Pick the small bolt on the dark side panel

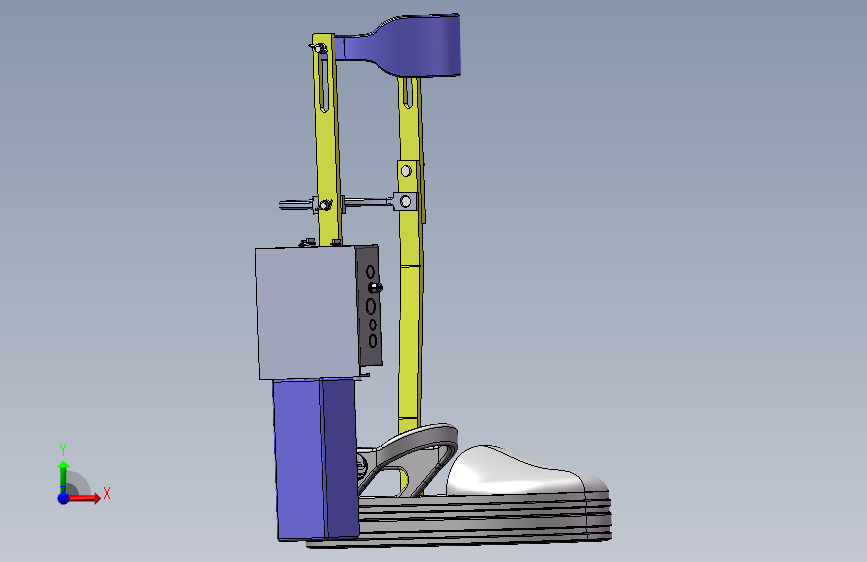point(375,288)
